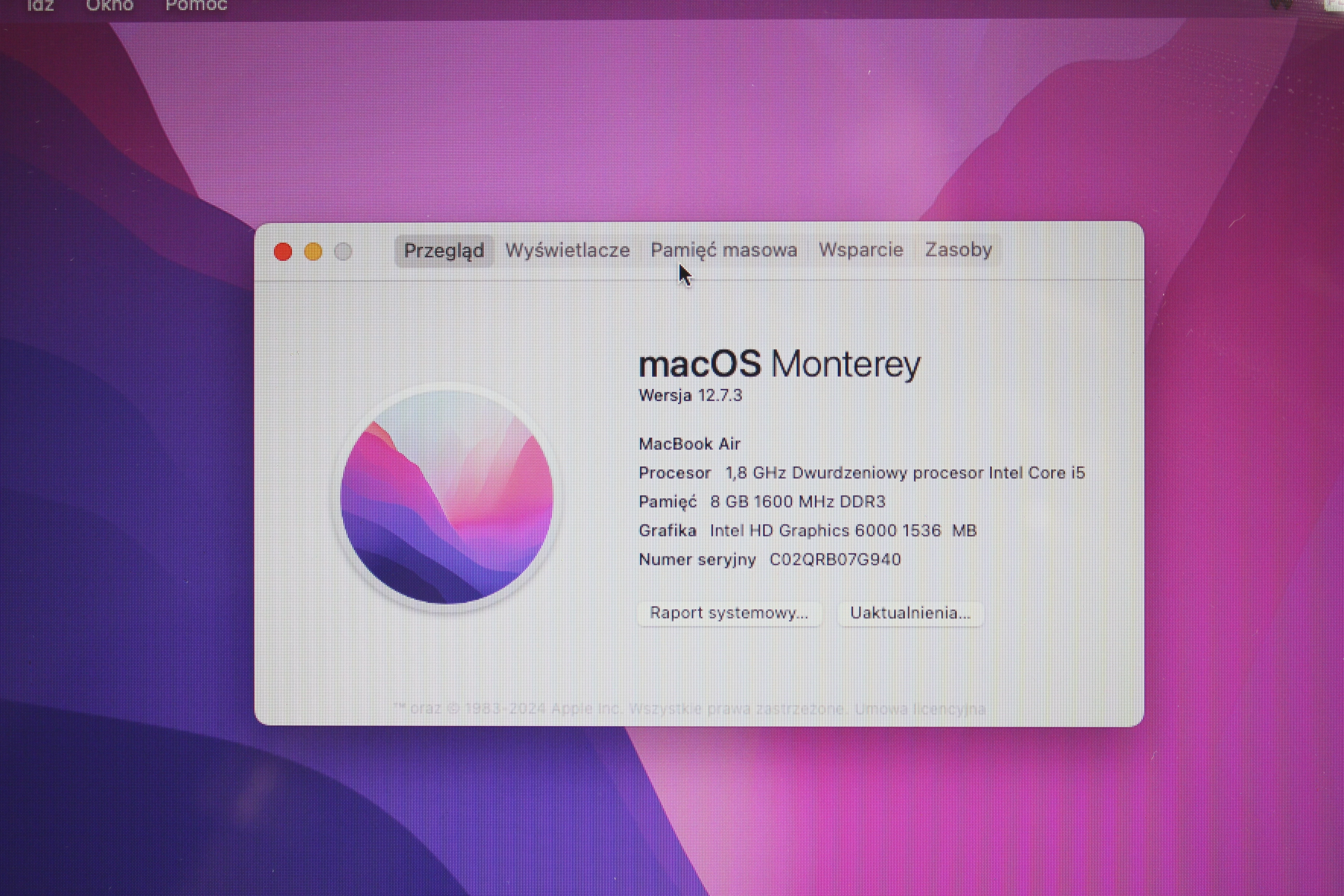Click the macOS Monterey logo image
1344x896 pixels.
point(447,497)
